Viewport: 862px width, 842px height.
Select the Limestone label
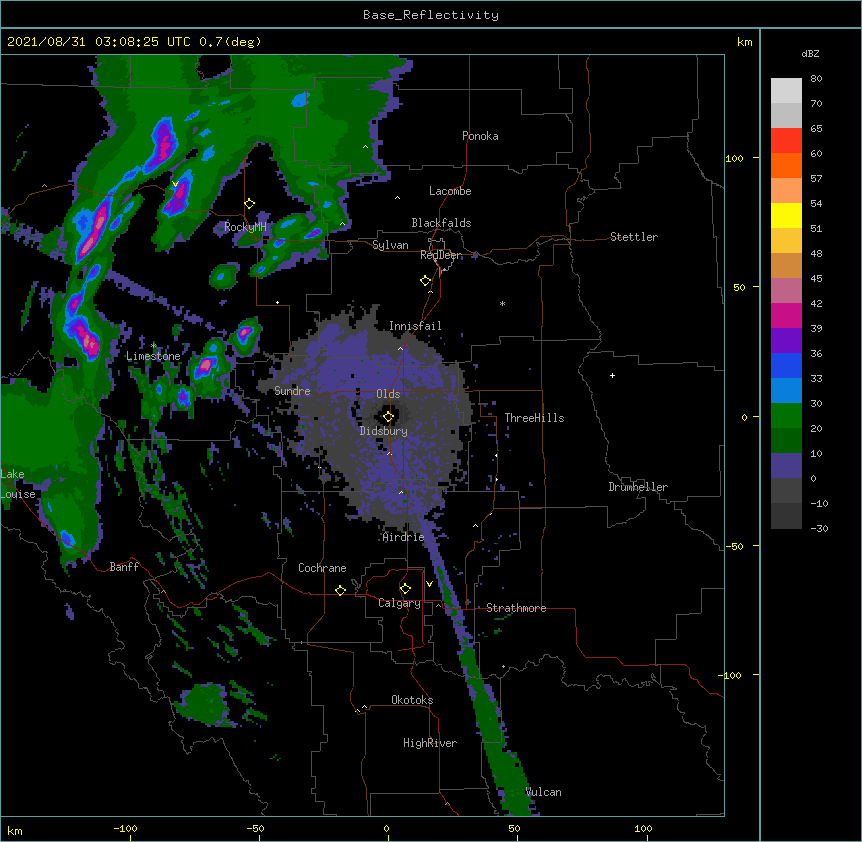click(x=153, y=356)
